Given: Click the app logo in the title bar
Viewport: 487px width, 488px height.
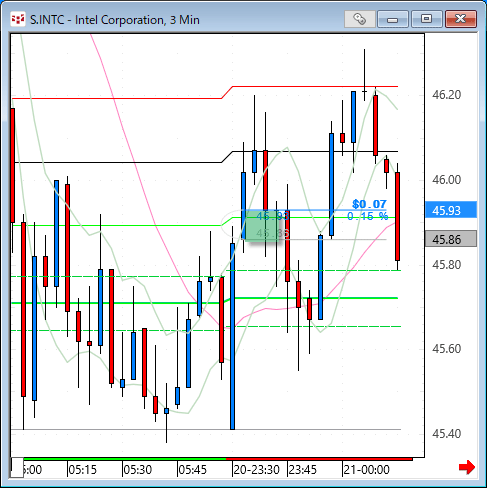Looking at the screenshot, I should (17, 19).
